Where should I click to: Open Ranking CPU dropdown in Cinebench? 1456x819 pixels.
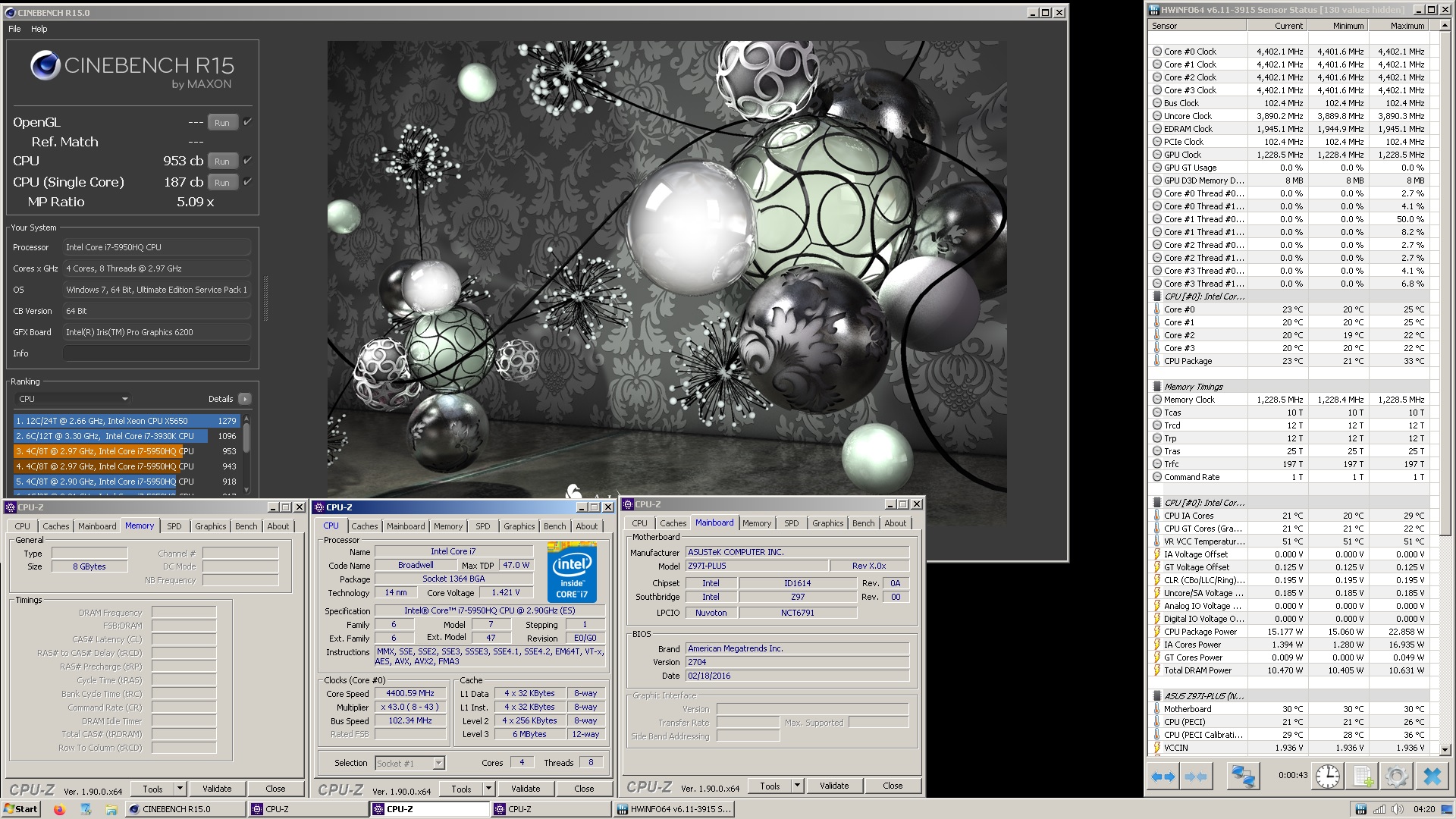74,399
